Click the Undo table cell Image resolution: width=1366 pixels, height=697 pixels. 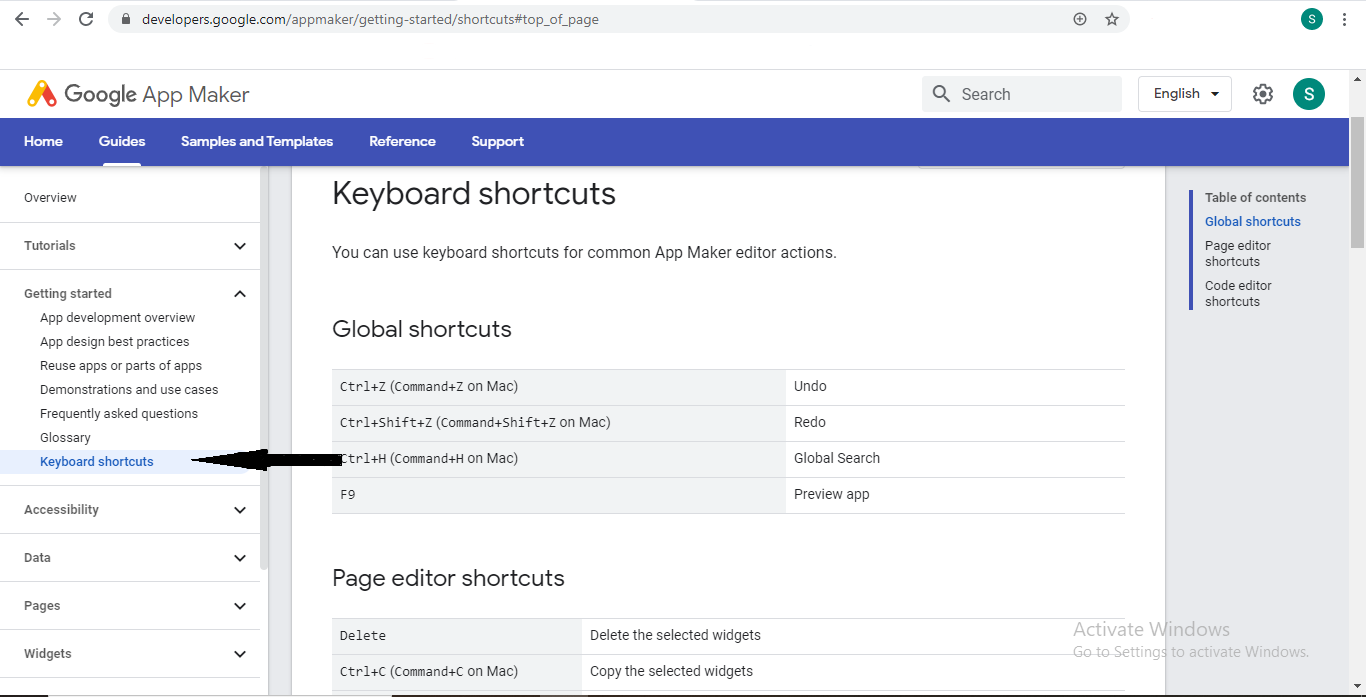pyautogui.click(x=955, y=387)
